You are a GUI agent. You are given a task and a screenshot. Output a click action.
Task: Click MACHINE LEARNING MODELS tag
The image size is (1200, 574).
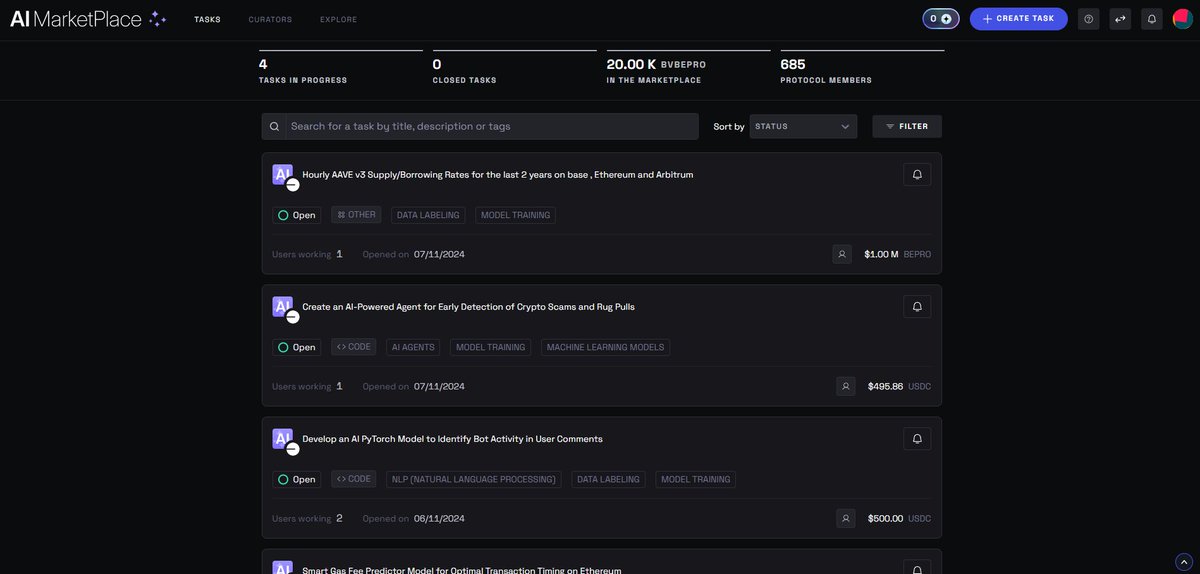606,347
